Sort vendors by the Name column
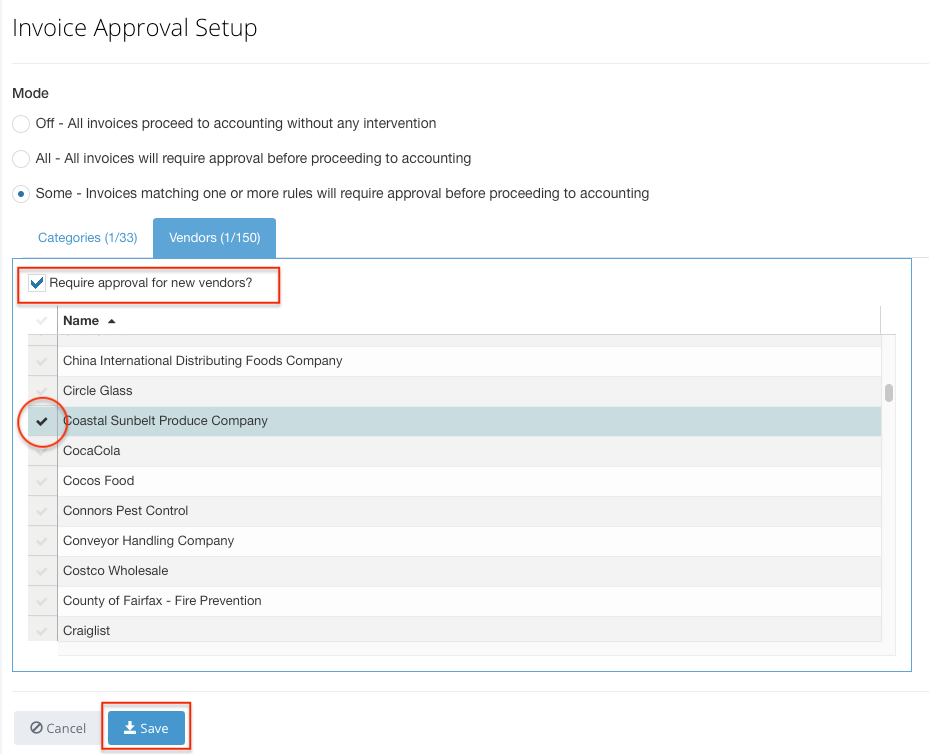 tap(80, 321)
